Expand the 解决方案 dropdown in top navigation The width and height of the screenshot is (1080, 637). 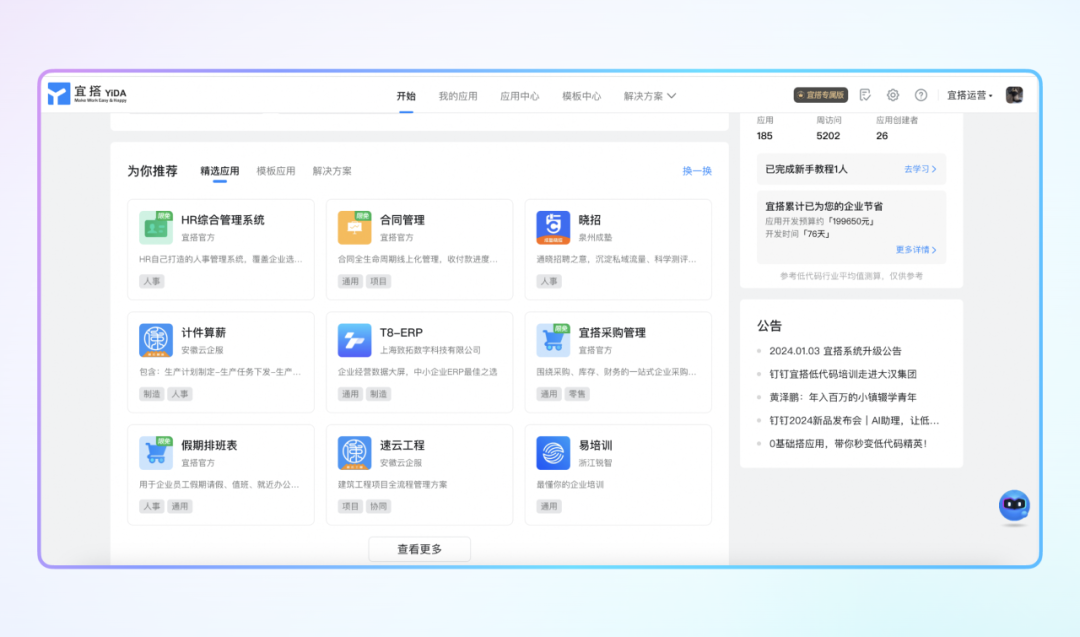(x=650, y=96)
